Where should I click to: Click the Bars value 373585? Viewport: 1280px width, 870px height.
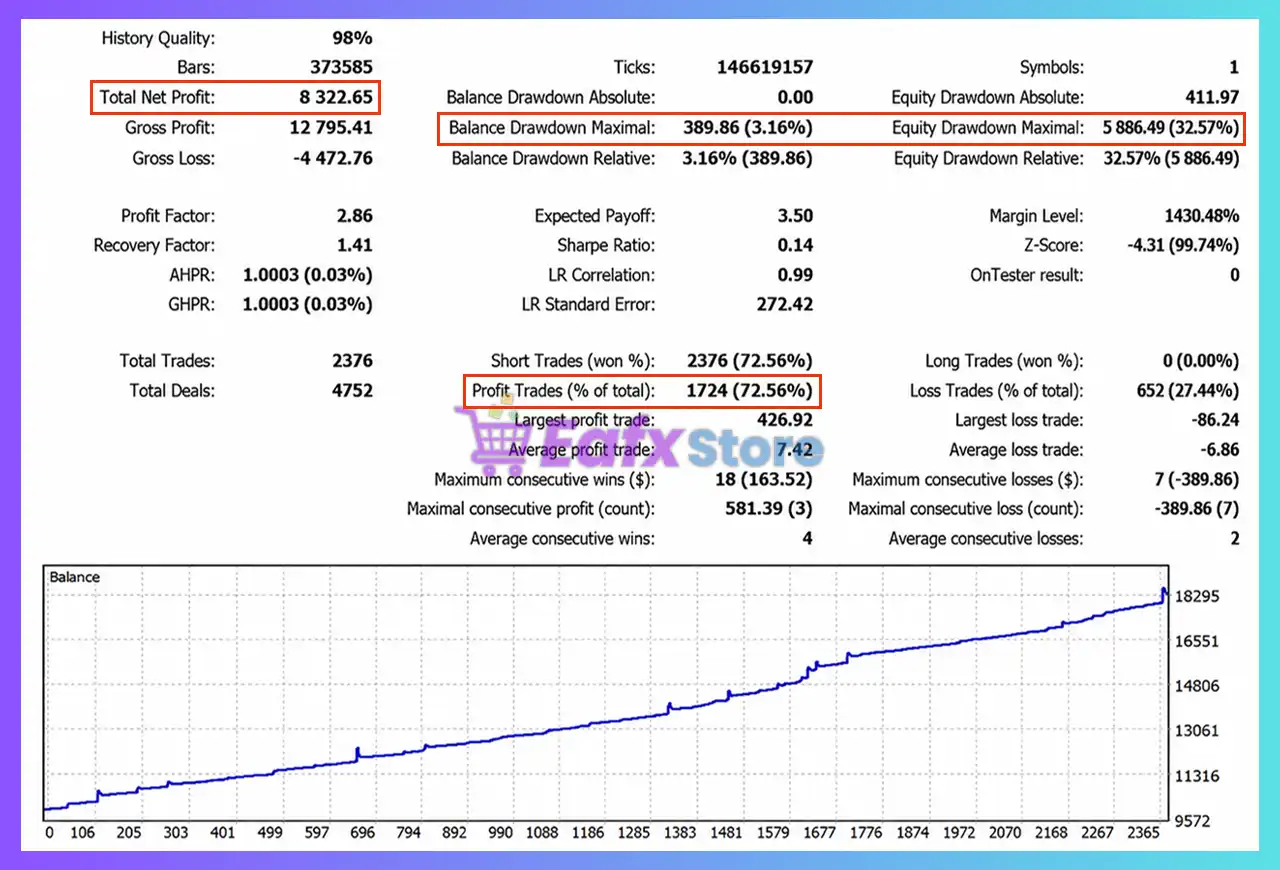click(342, 68)
